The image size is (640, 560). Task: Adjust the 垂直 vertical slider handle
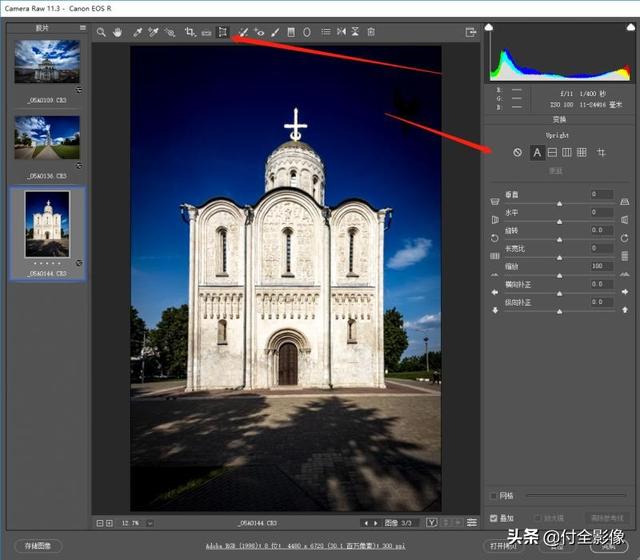pyautogui.click(x=559, y=203)
